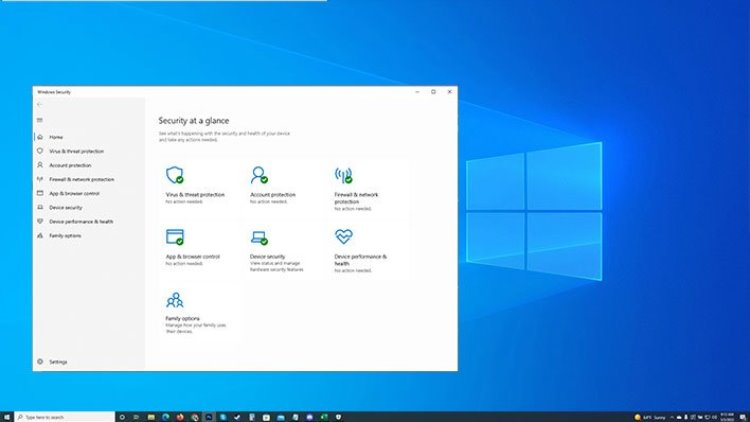Click the laptop icon beside Device security in sidebar
The width and height of the screenshot is (750, 422).
click(x=40, y=207)
